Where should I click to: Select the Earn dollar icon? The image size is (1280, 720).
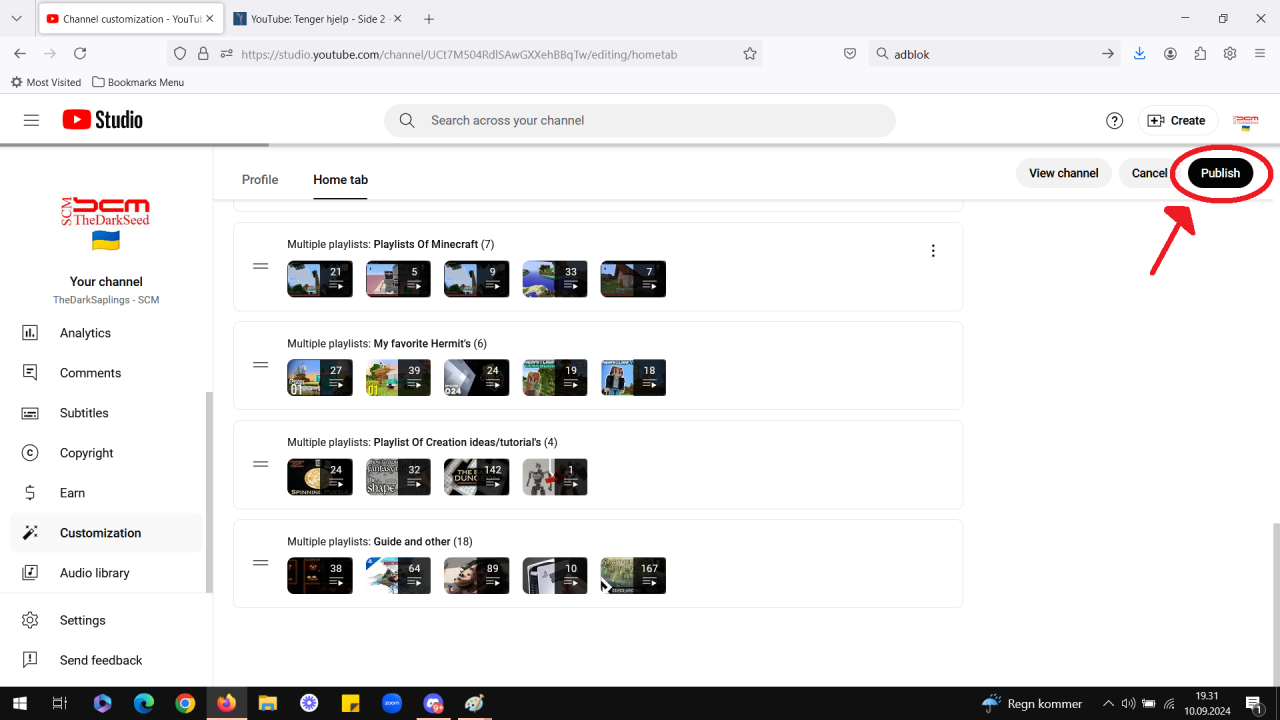tap(30, 493)
